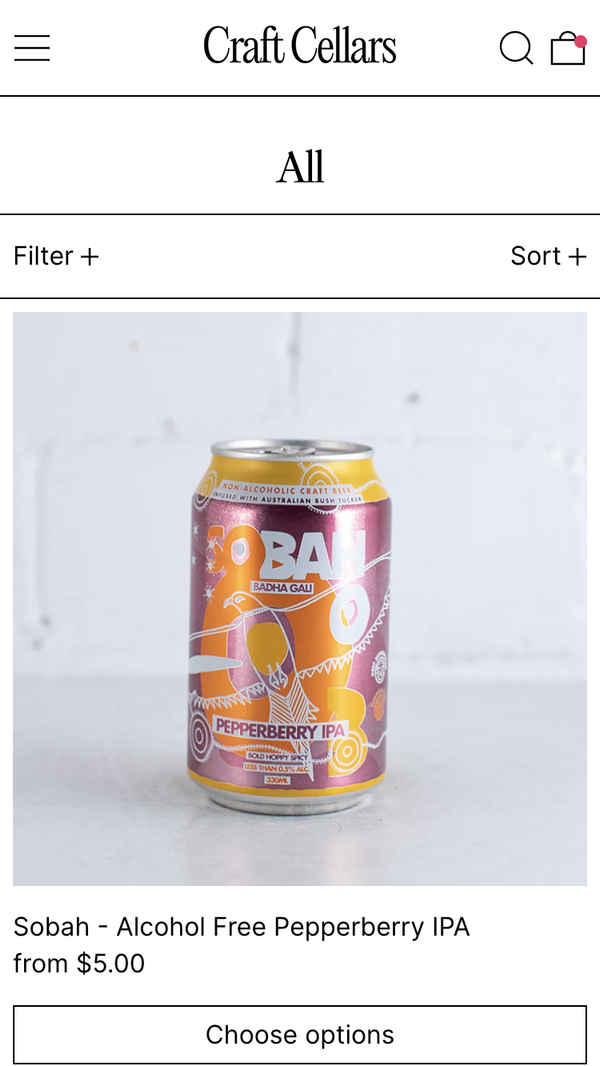Expand the Filter options panel
Screen dimensions: 600x1066
[x=56, y=256]
